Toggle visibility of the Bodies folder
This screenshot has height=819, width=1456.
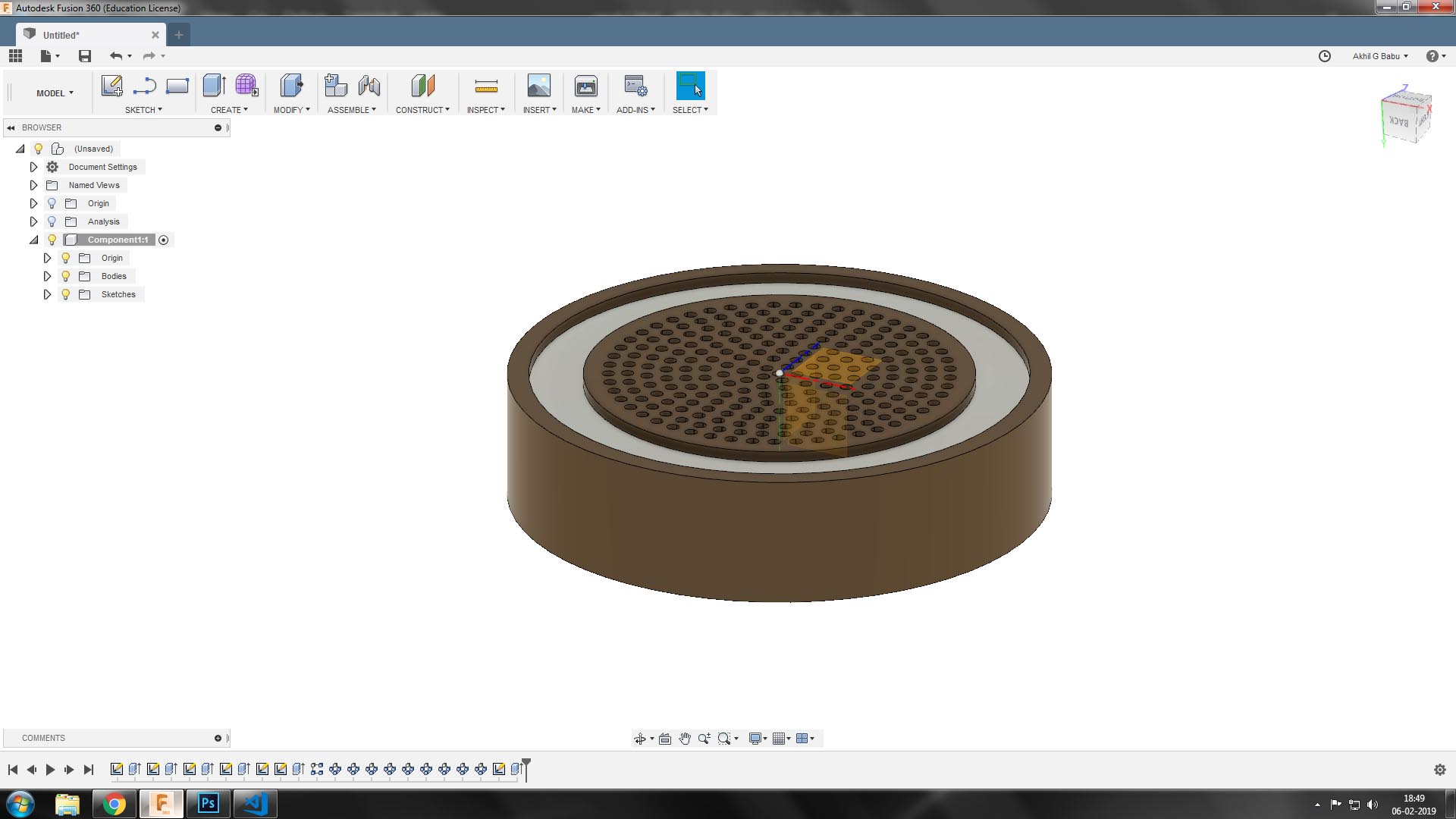point(66,276)
